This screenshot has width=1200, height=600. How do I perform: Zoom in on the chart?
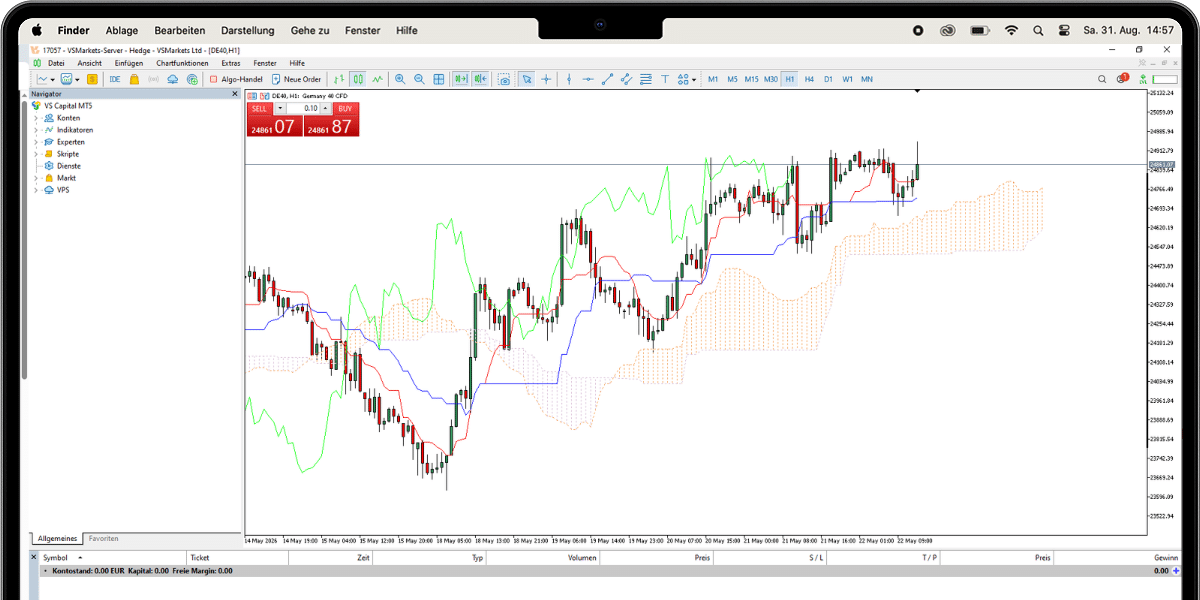point(400,79)
